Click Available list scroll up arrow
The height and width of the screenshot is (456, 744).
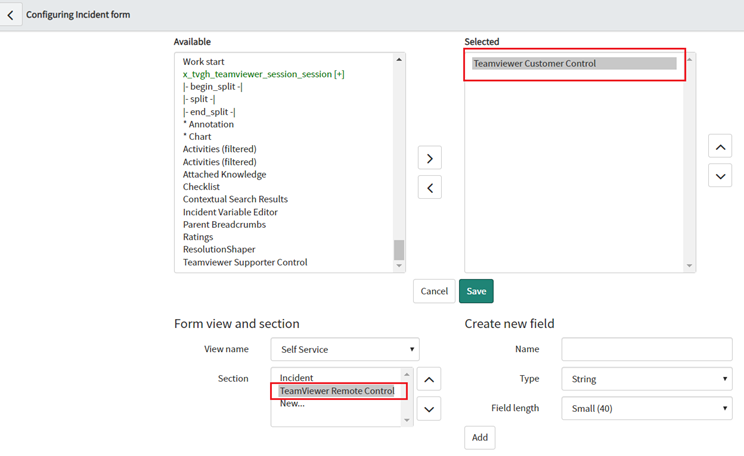tap(399, 59)
